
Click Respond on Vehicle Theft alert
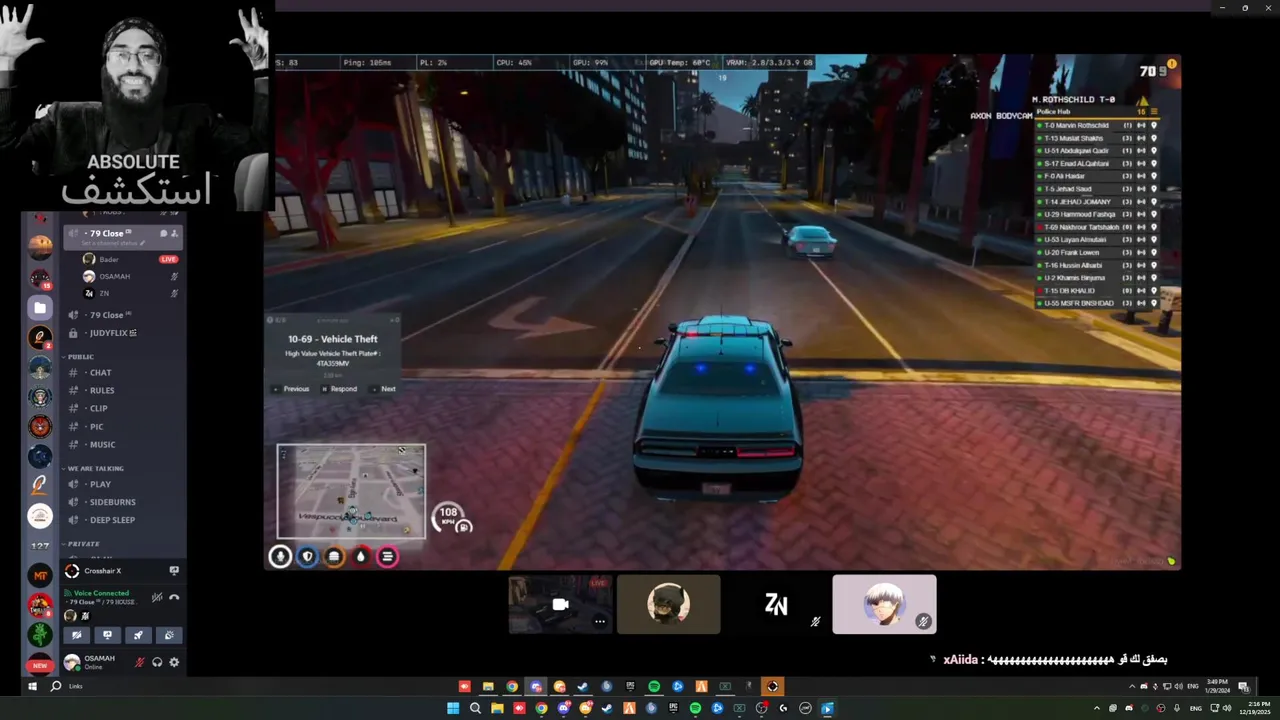(339, 389)
